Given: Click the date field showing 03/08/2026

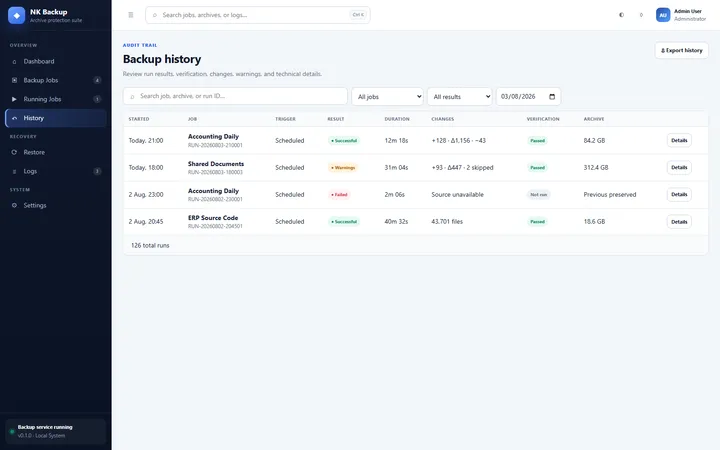Looking at the screenshot, I should [x=529, y=96].
